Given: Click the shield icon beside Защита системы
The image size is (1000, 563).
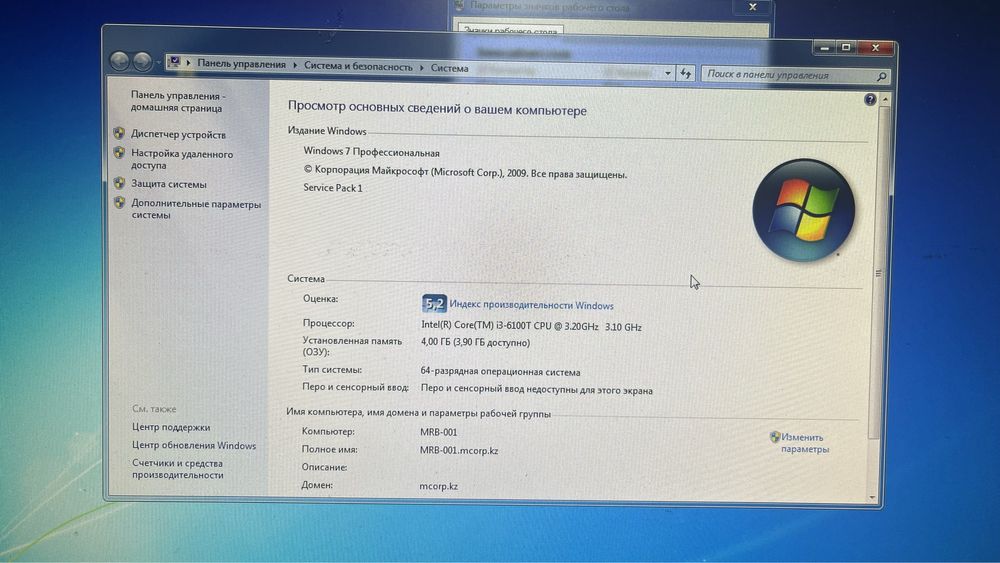Looking at the screenshot, I should coord(119,183).
